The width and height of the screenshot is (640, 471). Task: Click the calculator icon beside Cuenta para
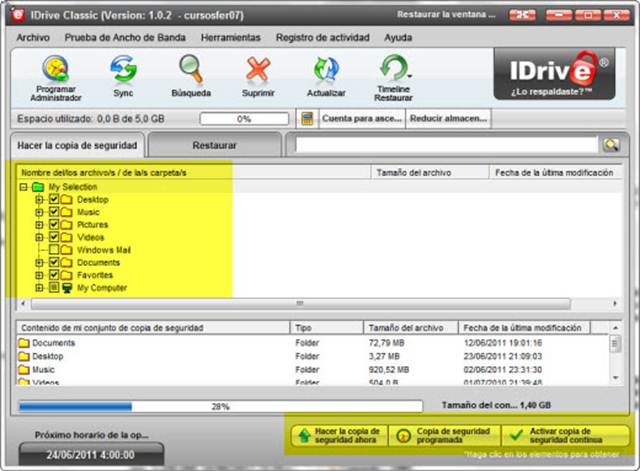pyautogui.click(x=307, y=119)
